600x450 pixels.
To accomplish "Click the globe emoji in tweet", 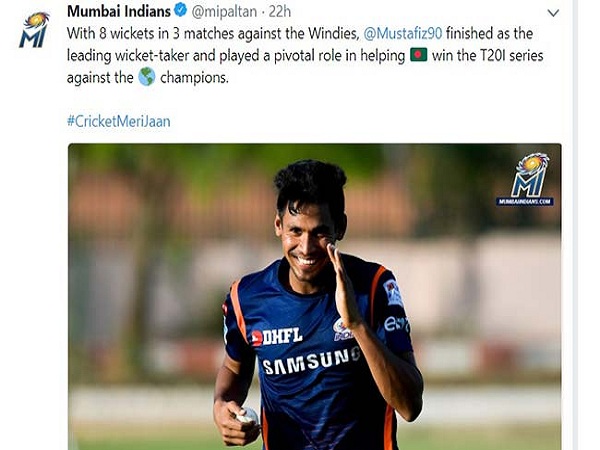I will [147, 77].
